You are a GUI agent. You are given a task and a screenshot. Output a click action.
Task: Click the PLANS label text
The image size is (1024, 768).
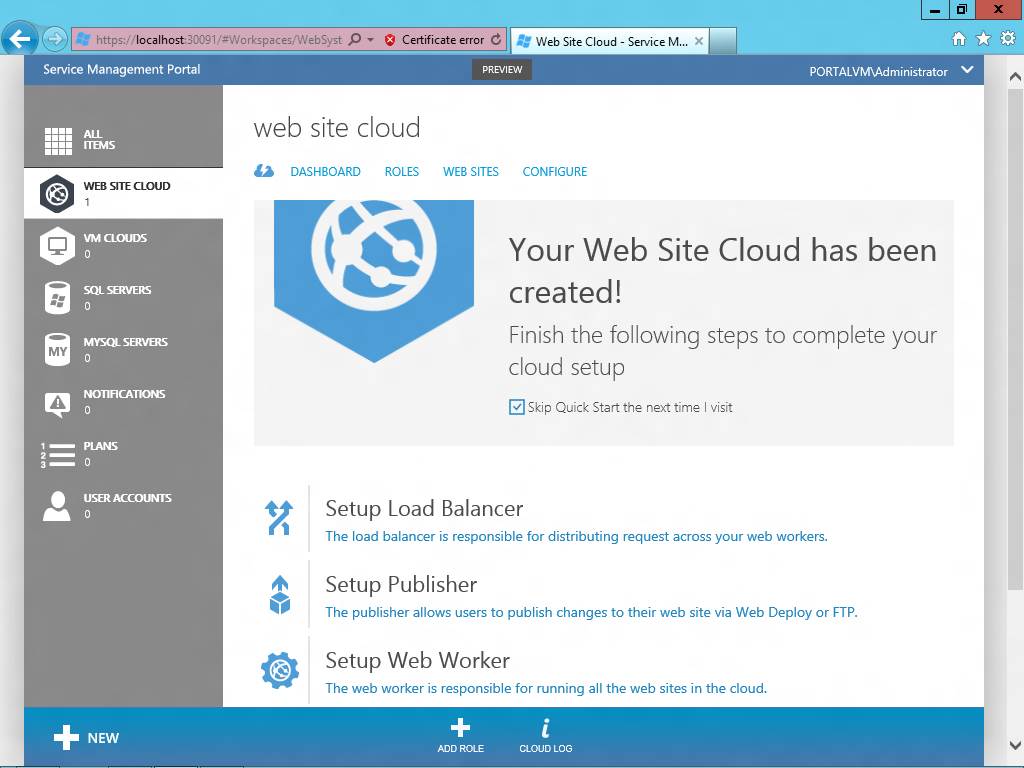[x=101, y=446]
